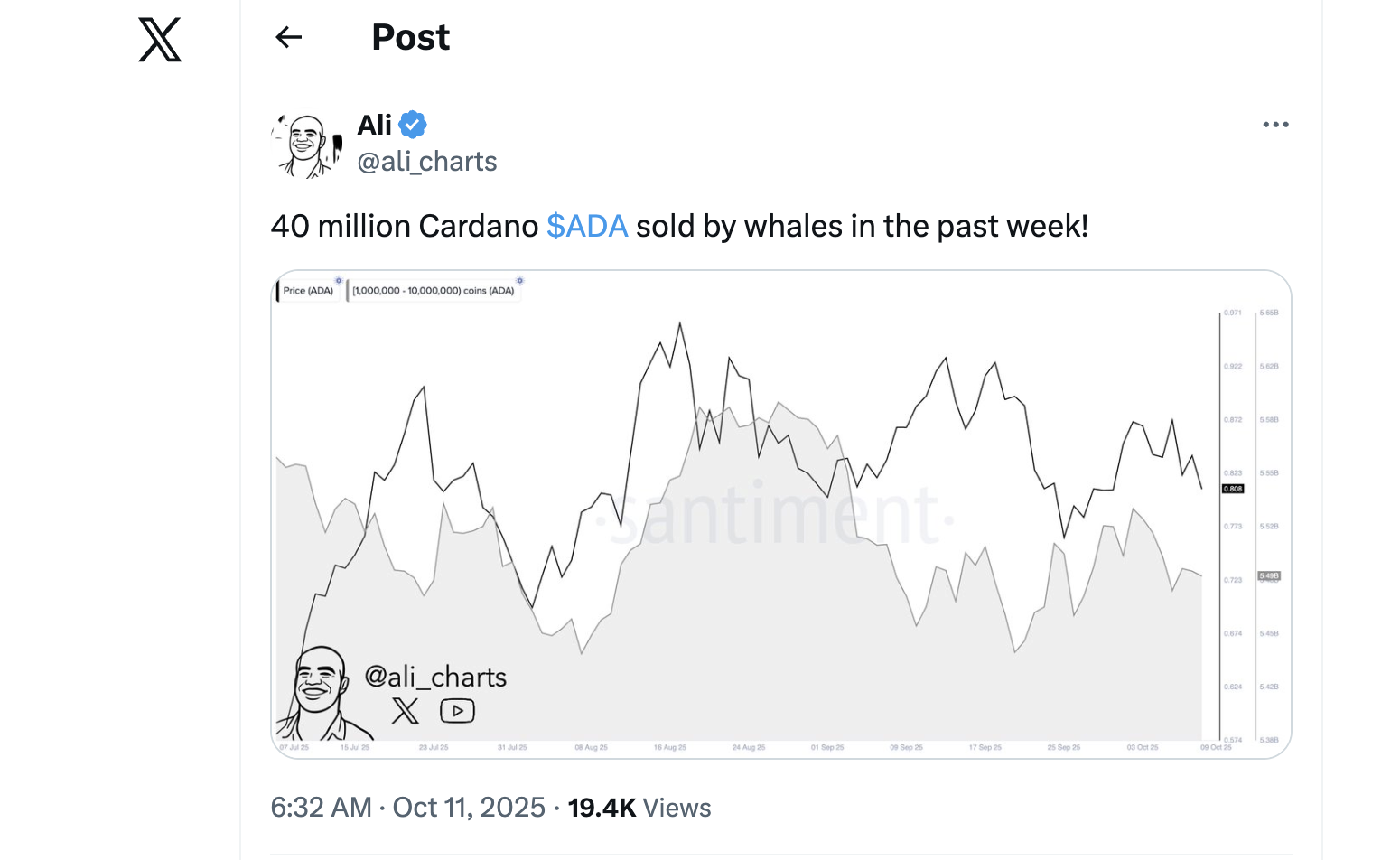Click the gray 5.49B axis marker
Screen dimensions: 1400x860
[x=1269, y=575]
